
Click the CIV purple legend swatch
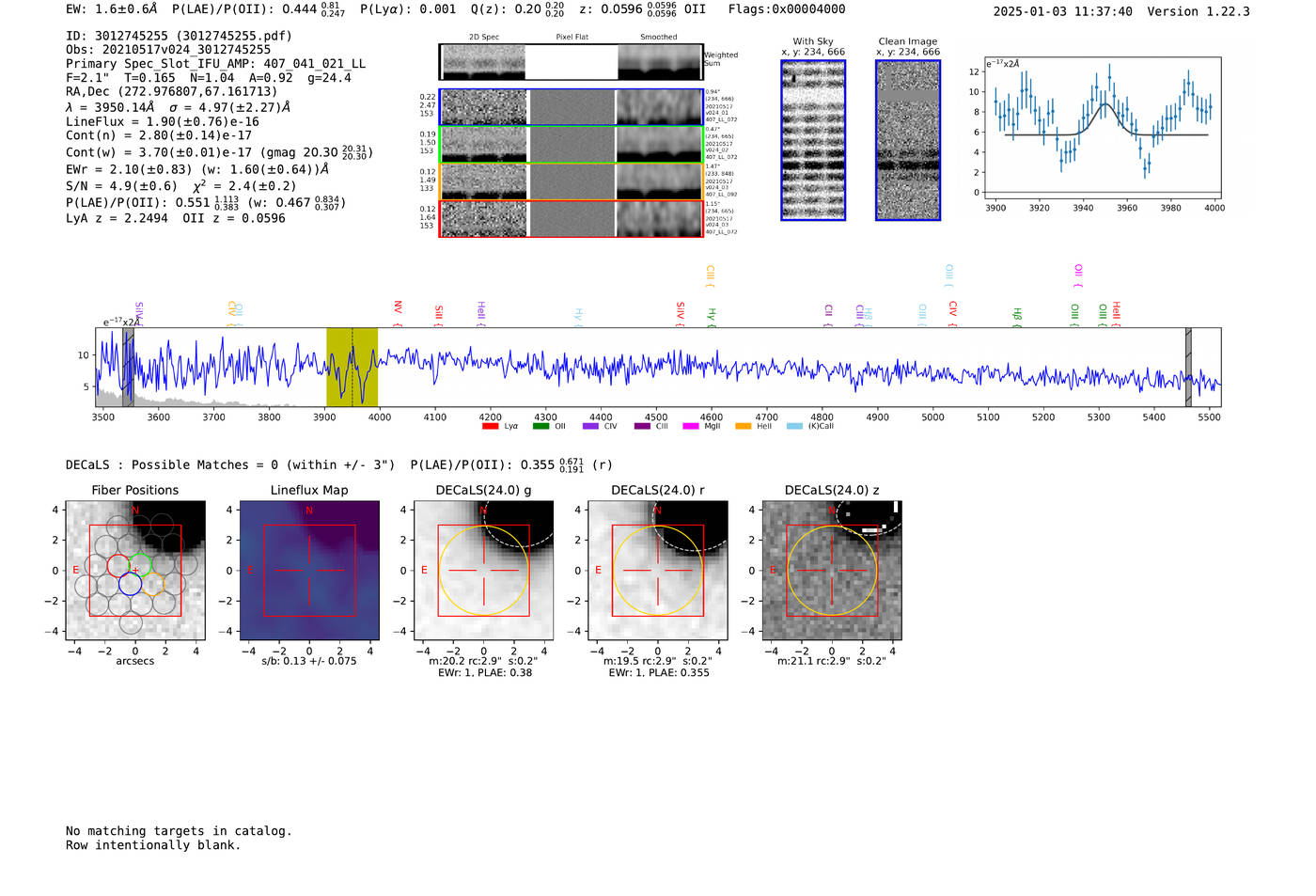(x=590, y=426)
